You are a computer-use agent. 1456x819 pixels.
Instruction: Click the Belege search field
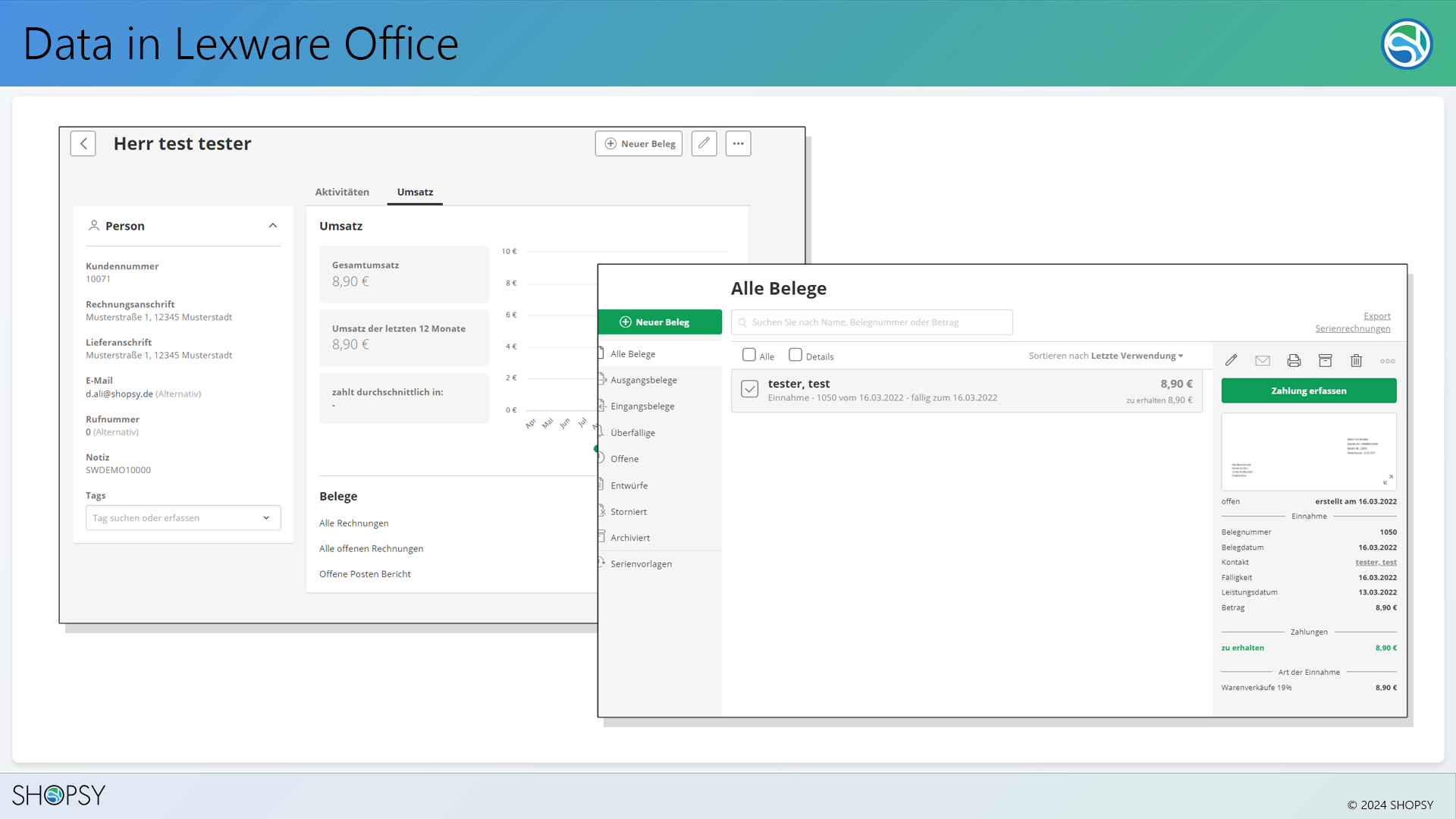pyautogui.click(x=871, y=322)
